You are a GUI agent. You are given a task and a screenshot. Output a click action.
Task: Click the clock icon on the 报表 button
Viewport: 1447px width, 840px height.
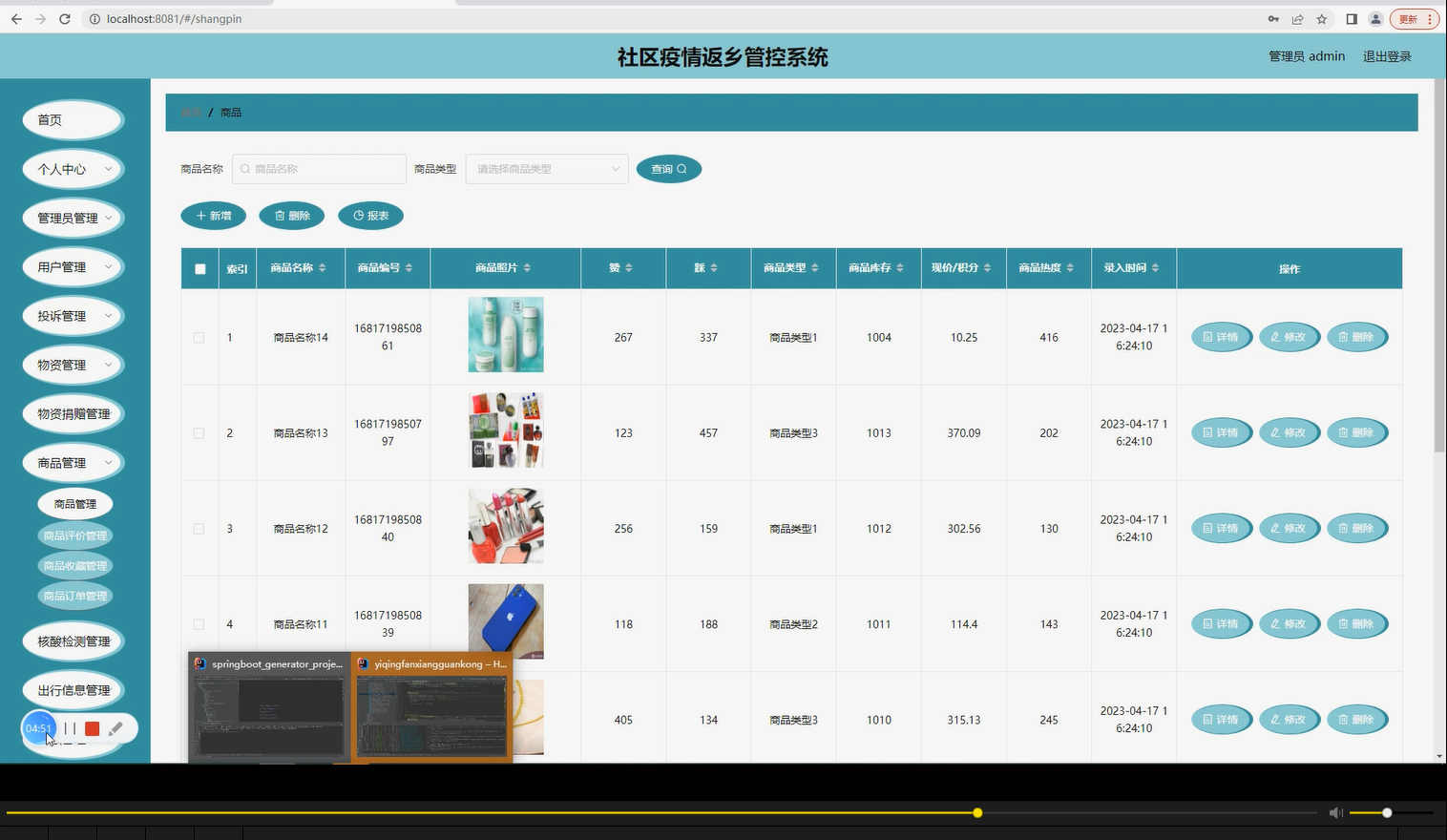(x=358, y=216)
